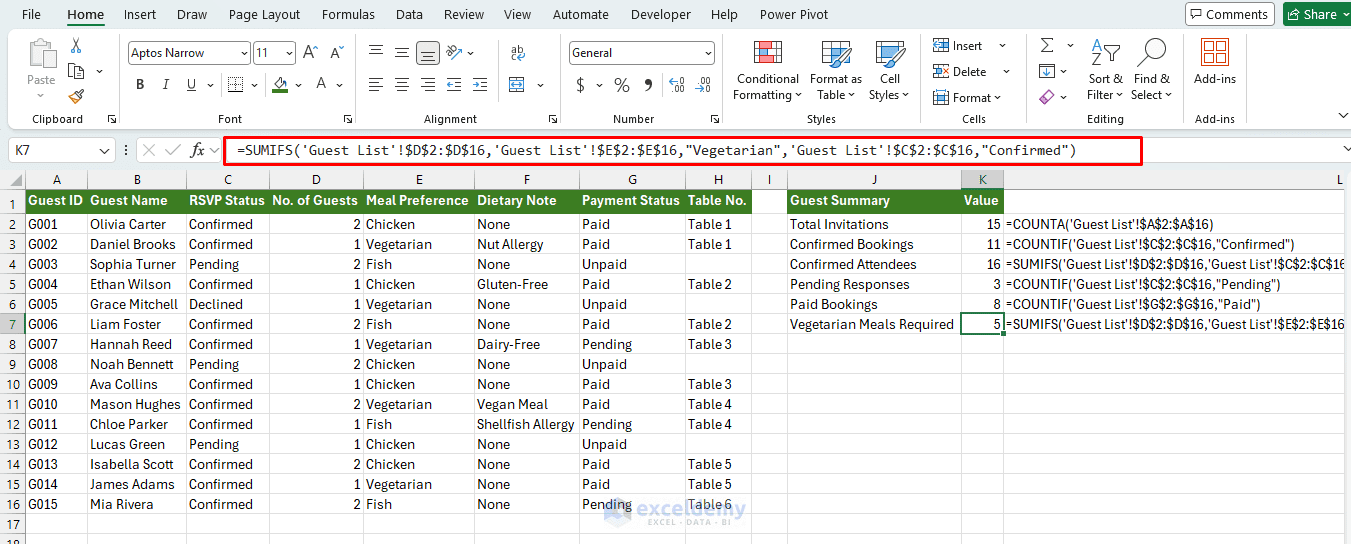Click the Insert Function fx icon
The height and width of the screenshot is (544, 1351).
pos(198,150)
